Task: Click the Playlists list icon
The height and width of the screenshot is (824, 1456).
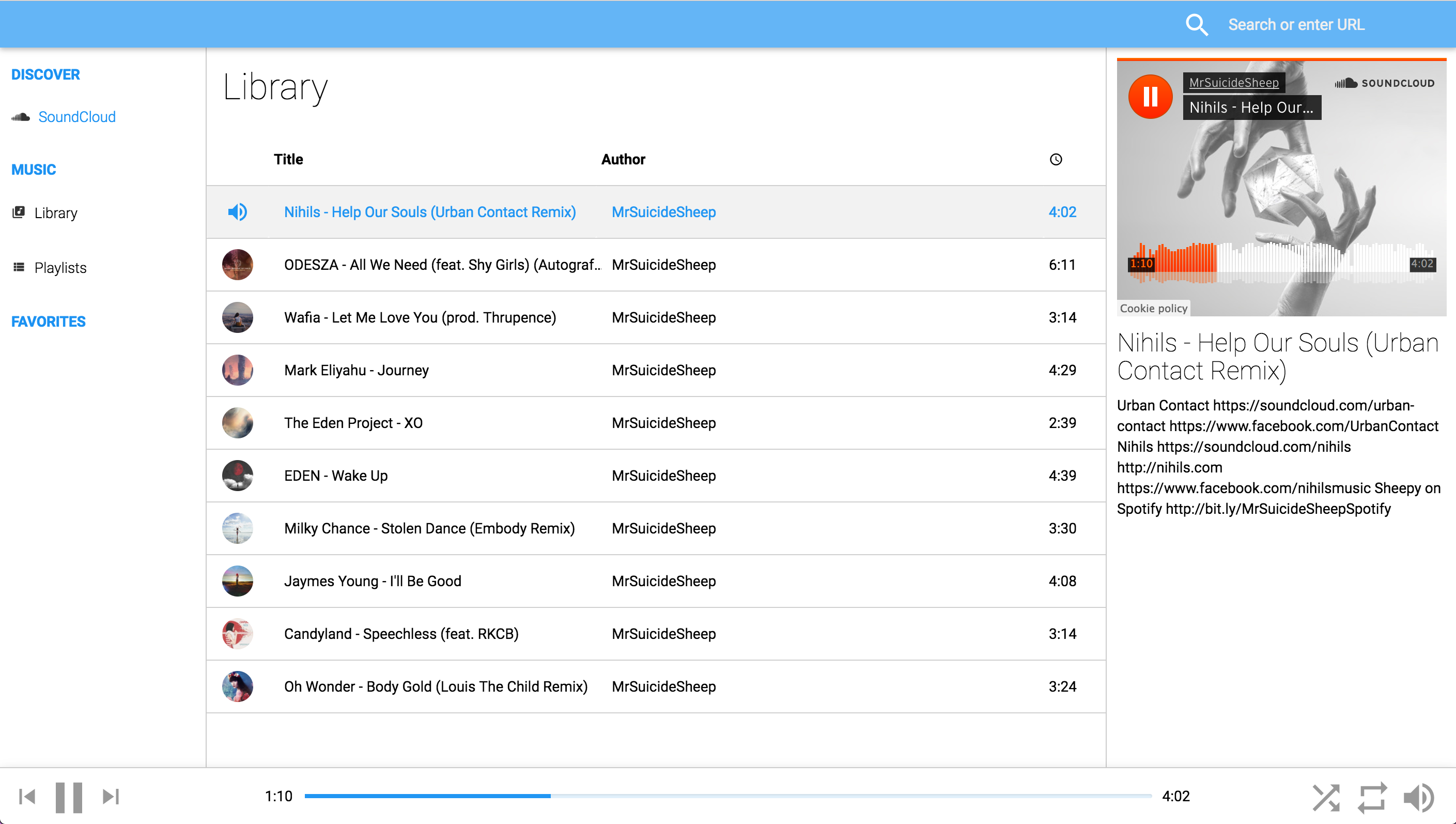Action: coord(19,267)
